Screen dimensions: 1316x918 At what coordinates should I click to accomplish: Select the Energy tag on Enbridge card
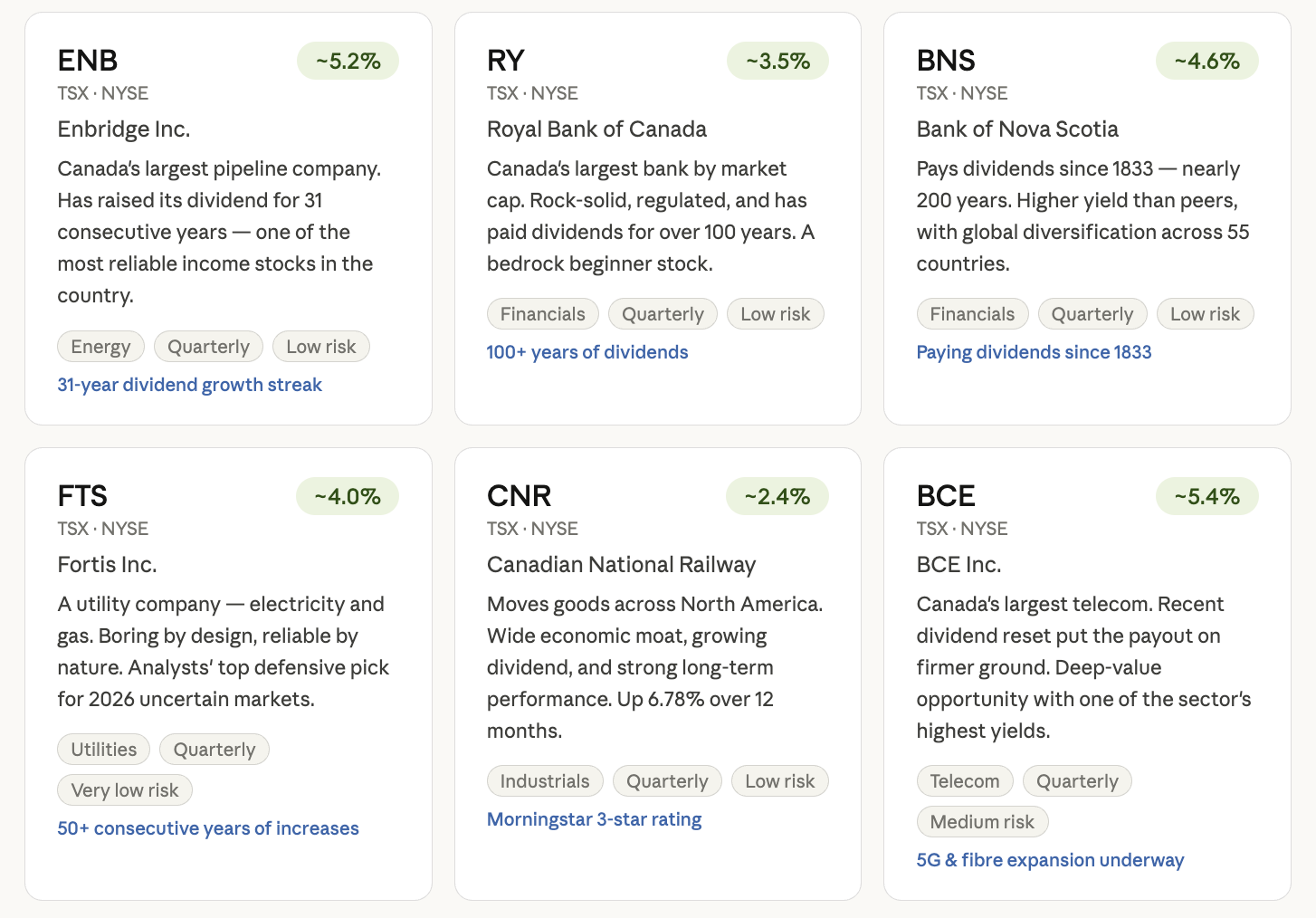coord(100,347)
